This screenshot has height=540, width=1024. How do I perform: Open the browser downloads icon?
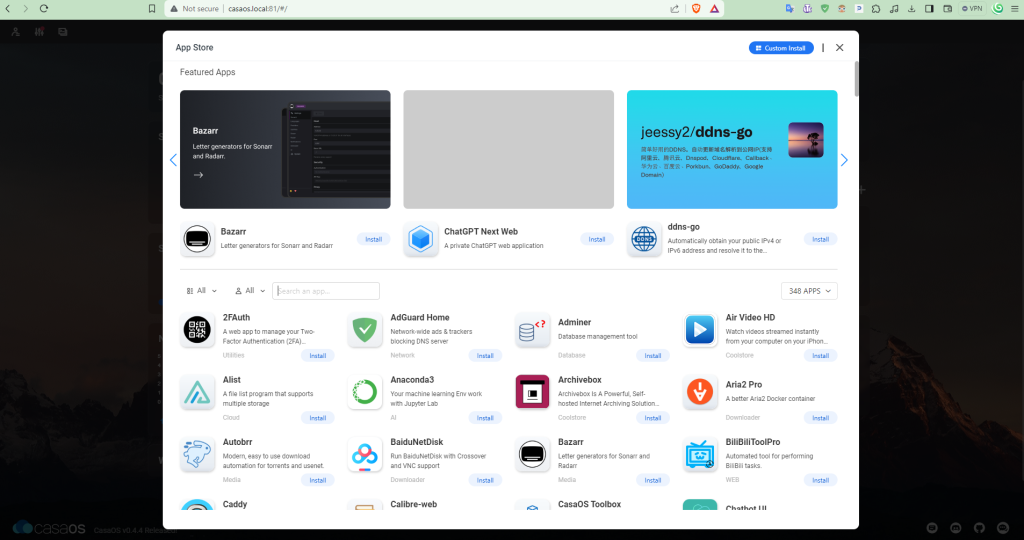point(911,8)
